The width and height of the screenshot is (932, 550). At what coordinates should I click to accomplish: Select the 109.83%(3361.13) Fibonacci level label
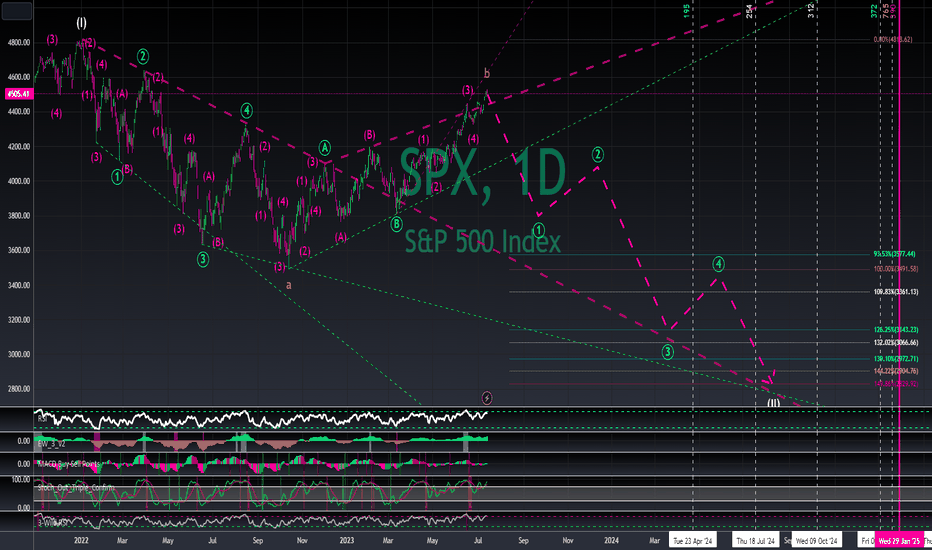coord(895,292)
